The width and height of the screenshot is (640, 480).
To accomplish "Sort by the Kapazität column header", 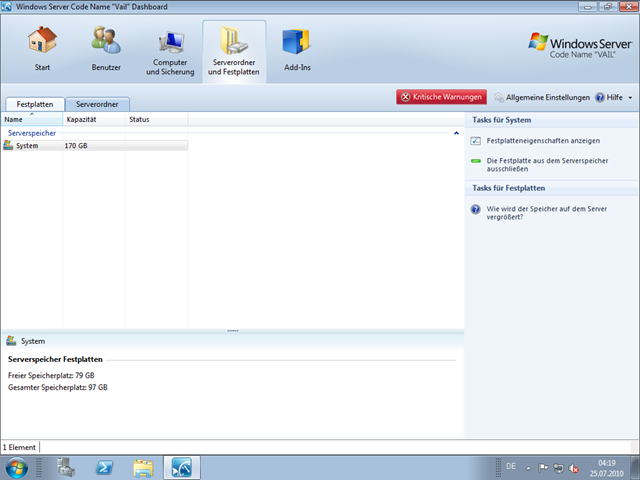I will [94, 120].
